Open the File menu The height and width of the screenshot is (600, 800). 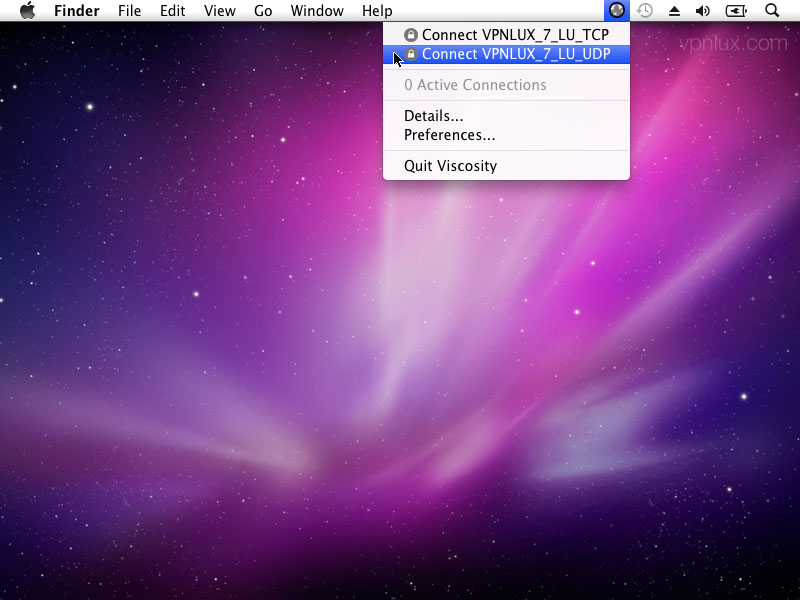(x=129, y=11)
